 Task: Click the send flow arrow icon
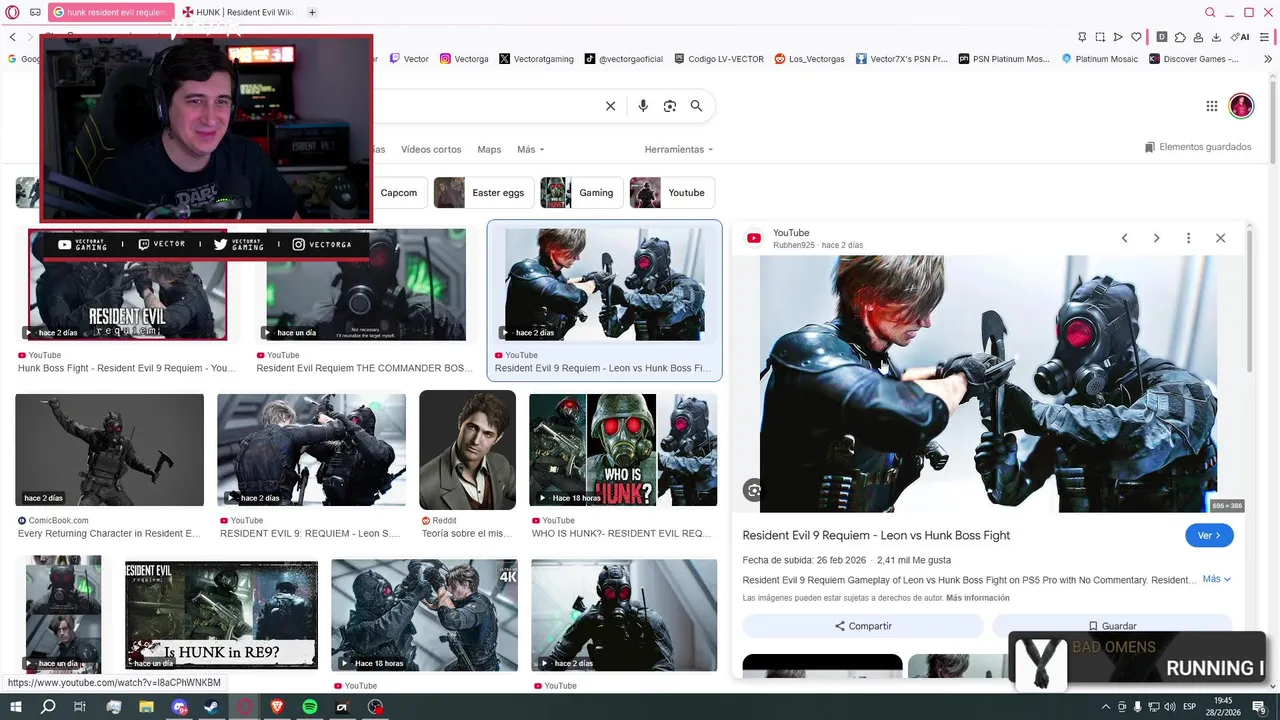pos(1118,37)
